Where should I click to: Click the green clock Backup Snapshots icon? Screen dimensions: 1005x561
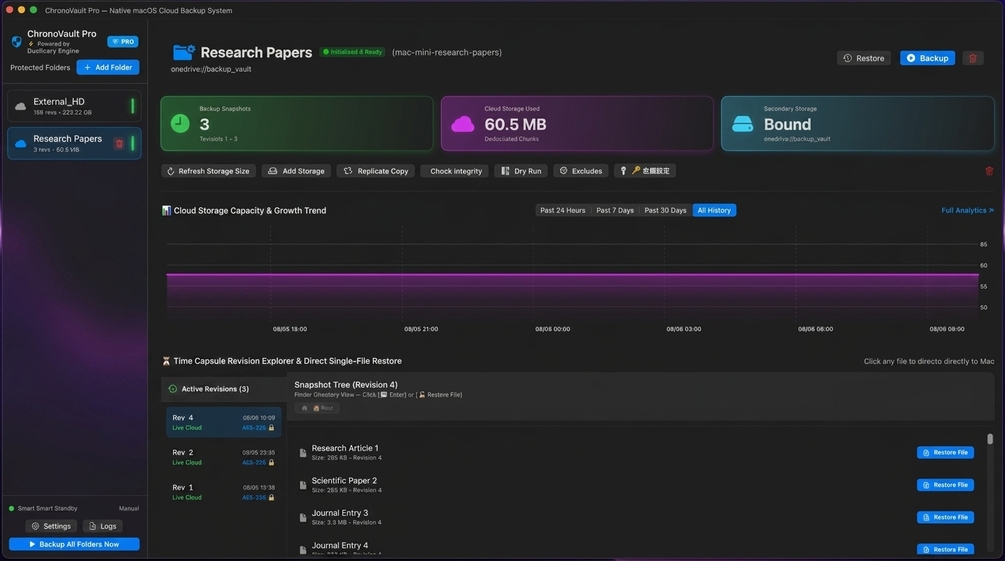(180, 123)
